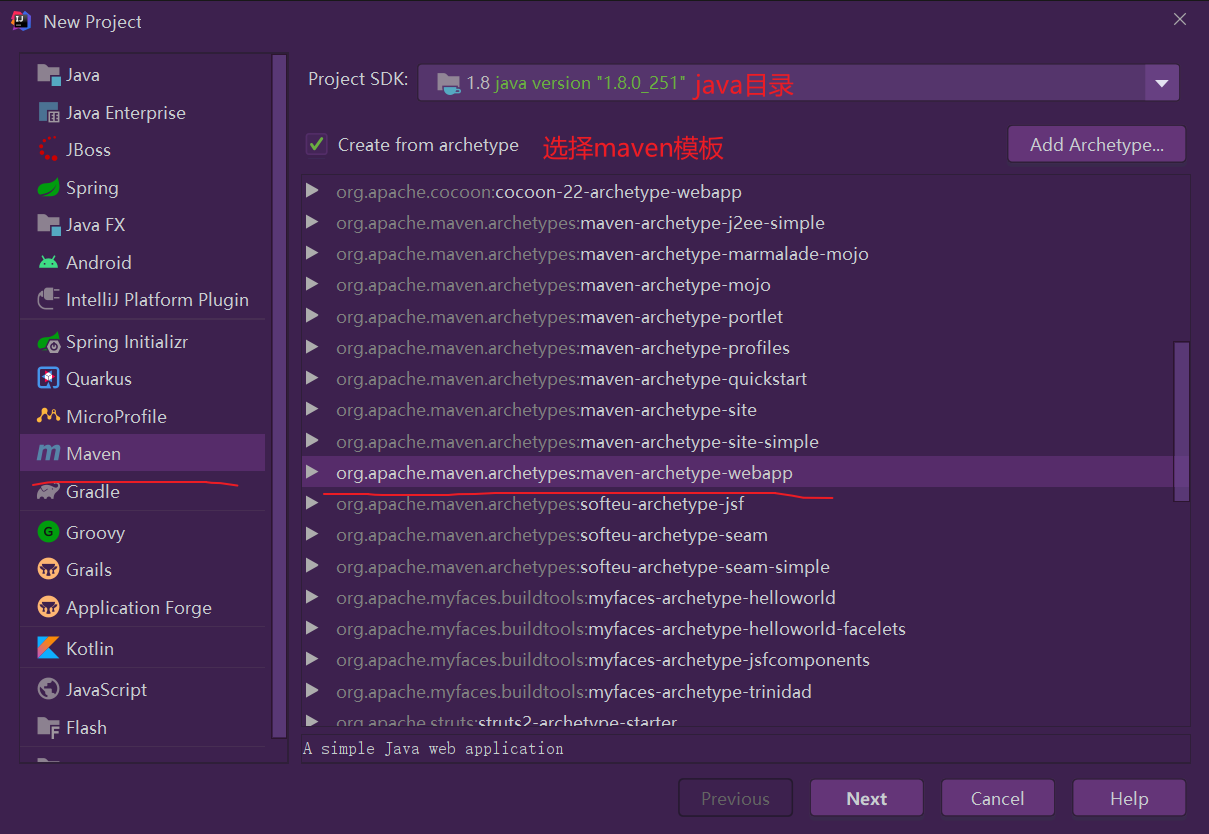Click the IntelliJ Platform Plugin icon

click(x=48, y=299)
